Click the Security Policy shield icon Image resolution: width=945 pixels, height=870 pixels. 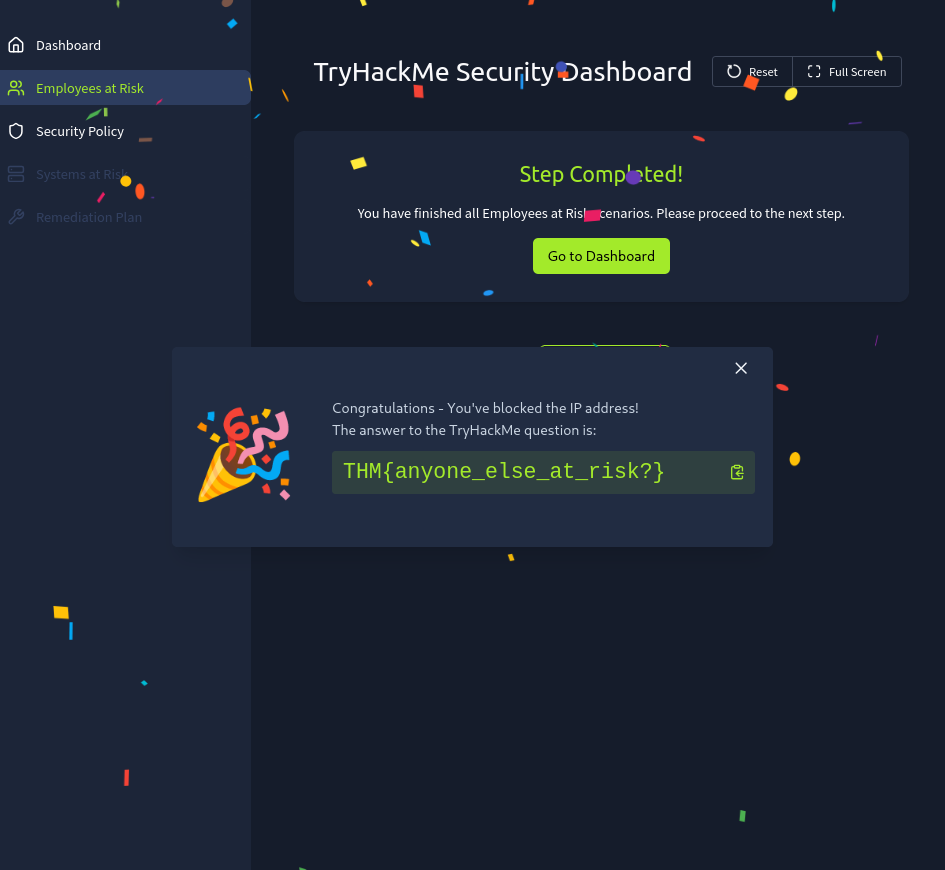coord(16,131)
